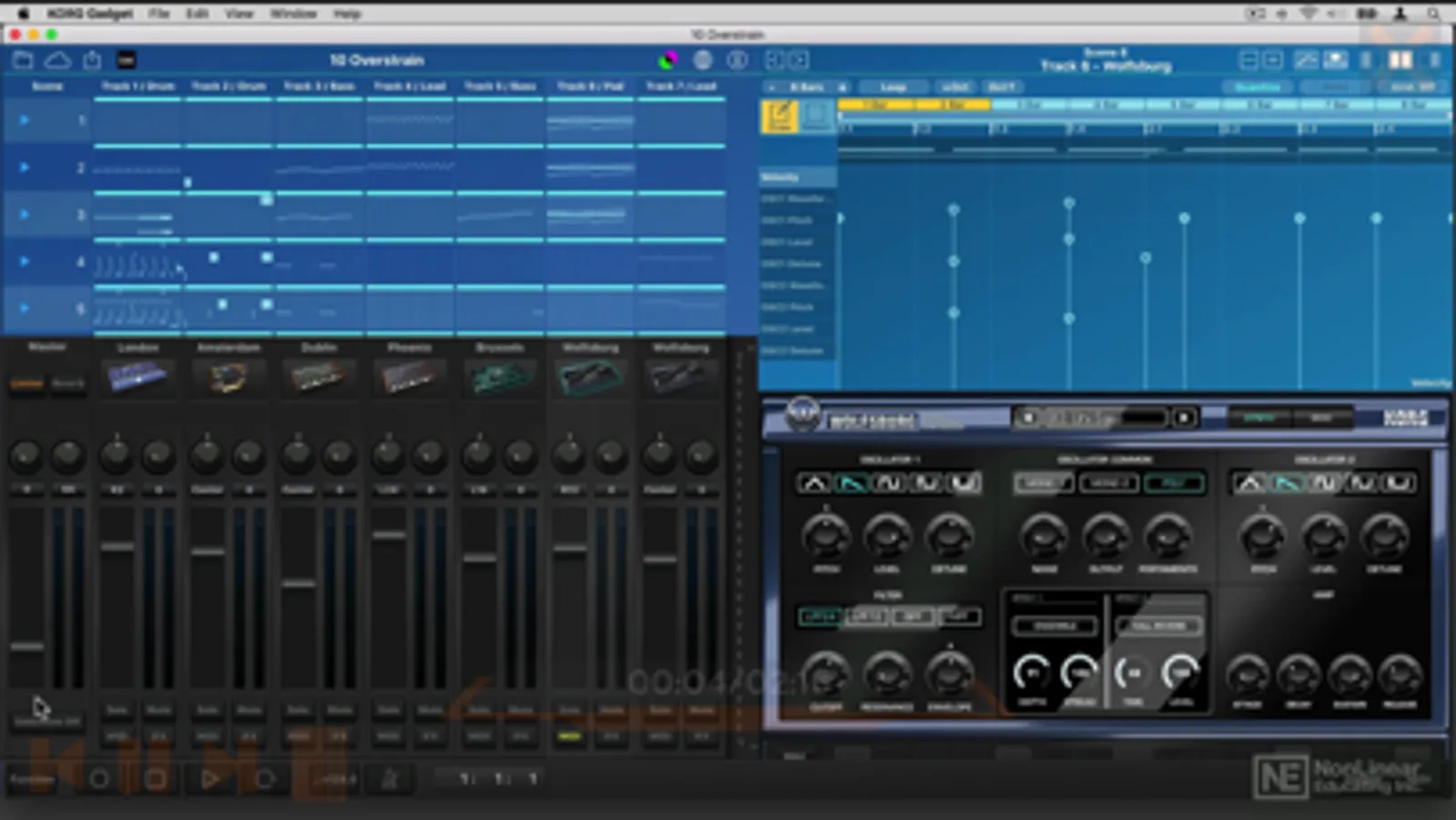Select Oscillator 2 first waveform button
The width and height of the screenshot is (1456, 820).
click(1248, 483)
